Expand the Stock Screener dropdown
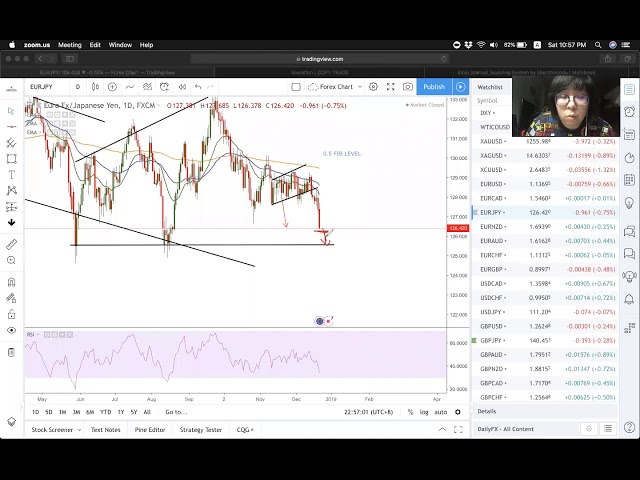The height and width of the screenshot is (480, 640). [53, 429]
